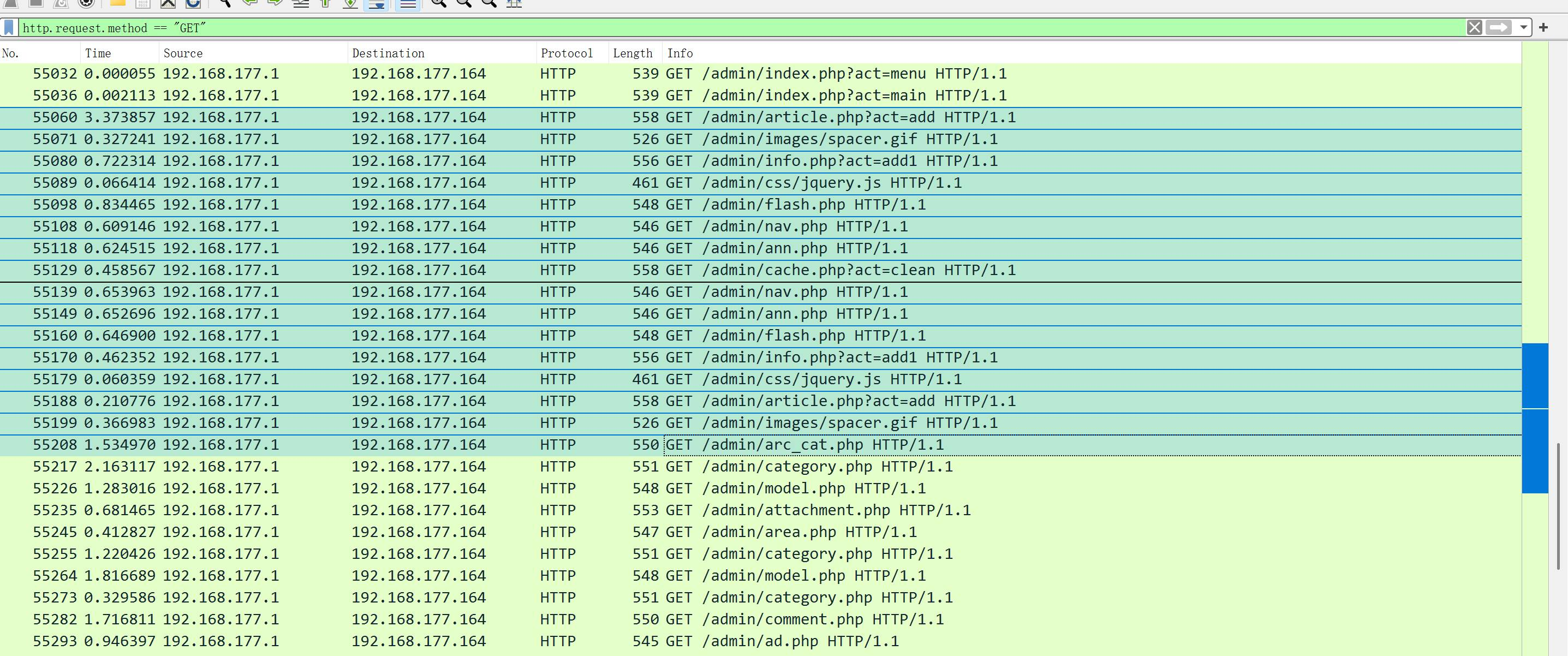Click the blue packet minimap region
Viewport: 1568px width, 656px height.
click(x=1535, y=418)
